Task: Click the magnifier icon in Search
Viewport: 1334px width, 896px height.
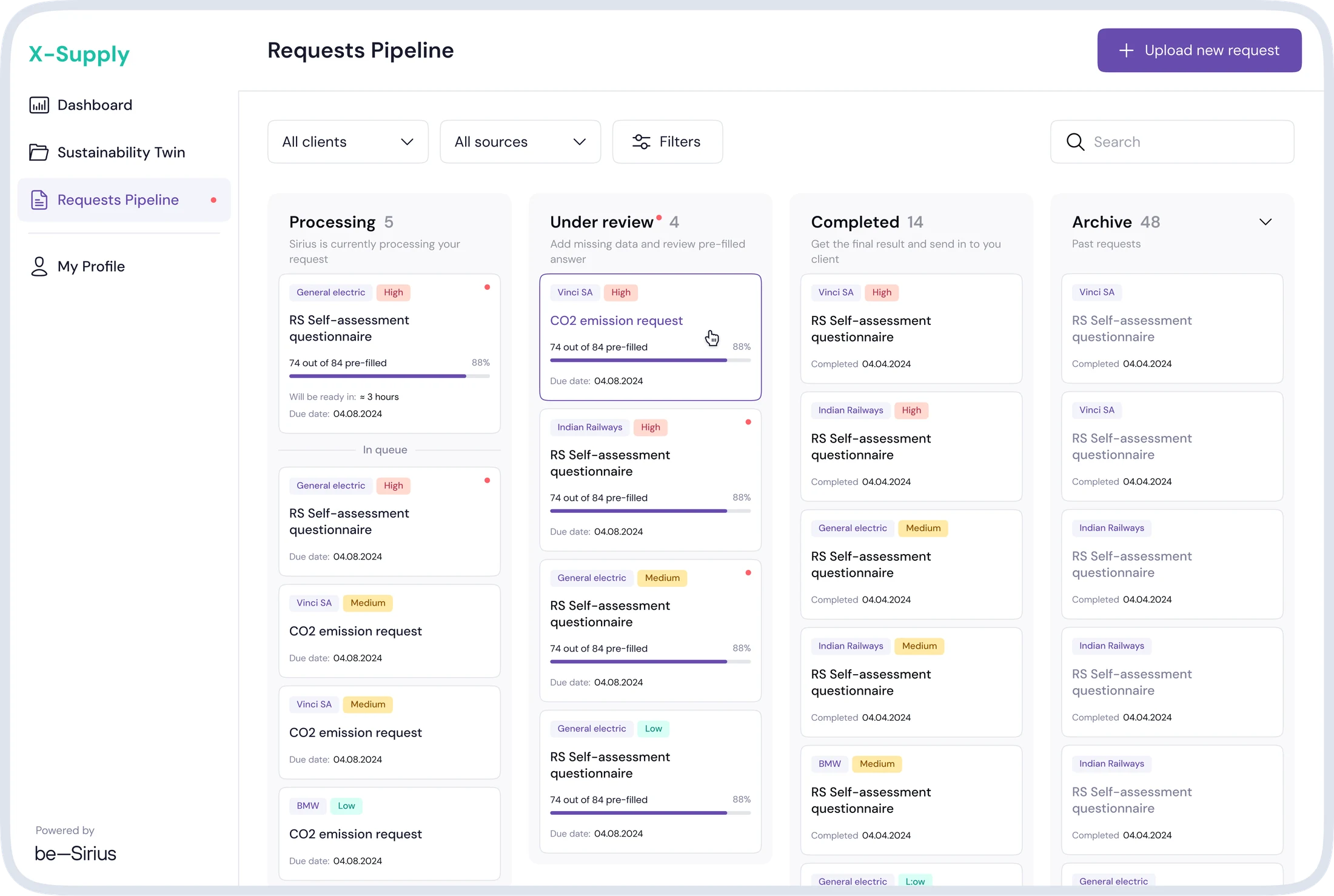Action: coord(1075,142)
